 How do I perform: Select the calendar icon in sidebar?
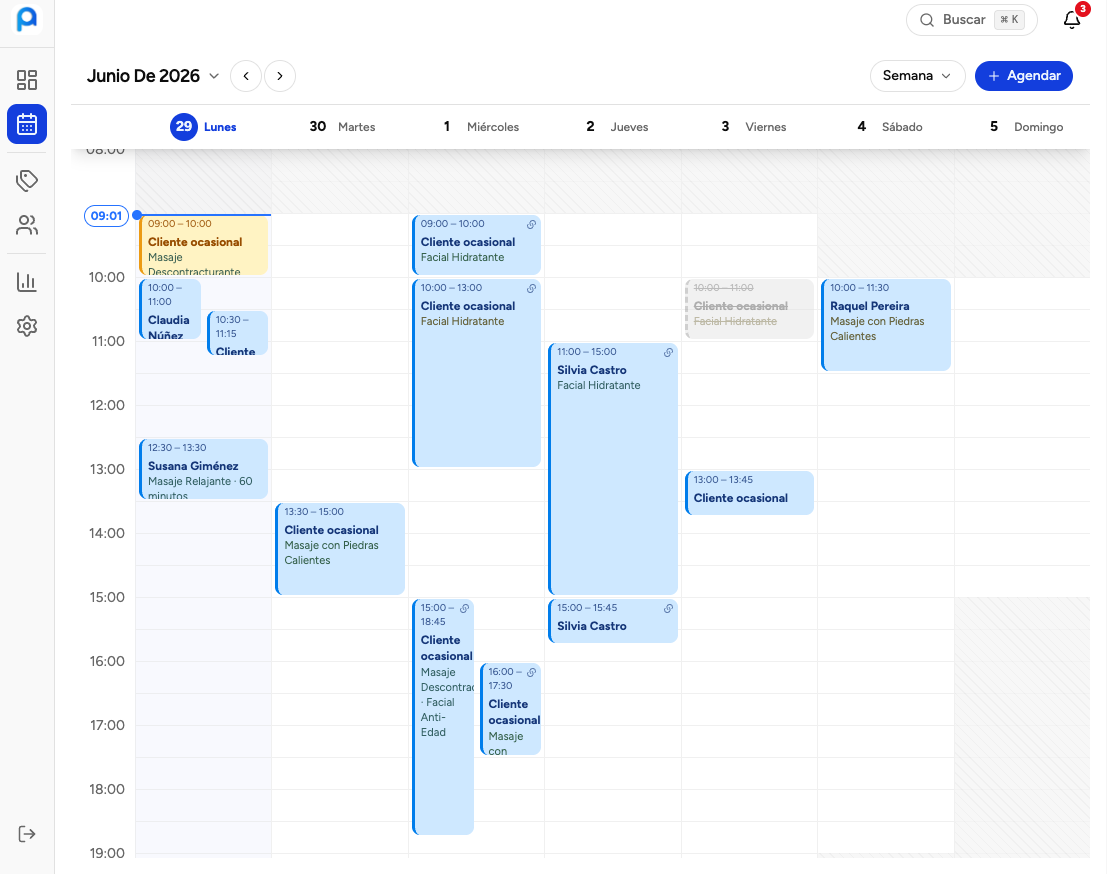point(27,124)
